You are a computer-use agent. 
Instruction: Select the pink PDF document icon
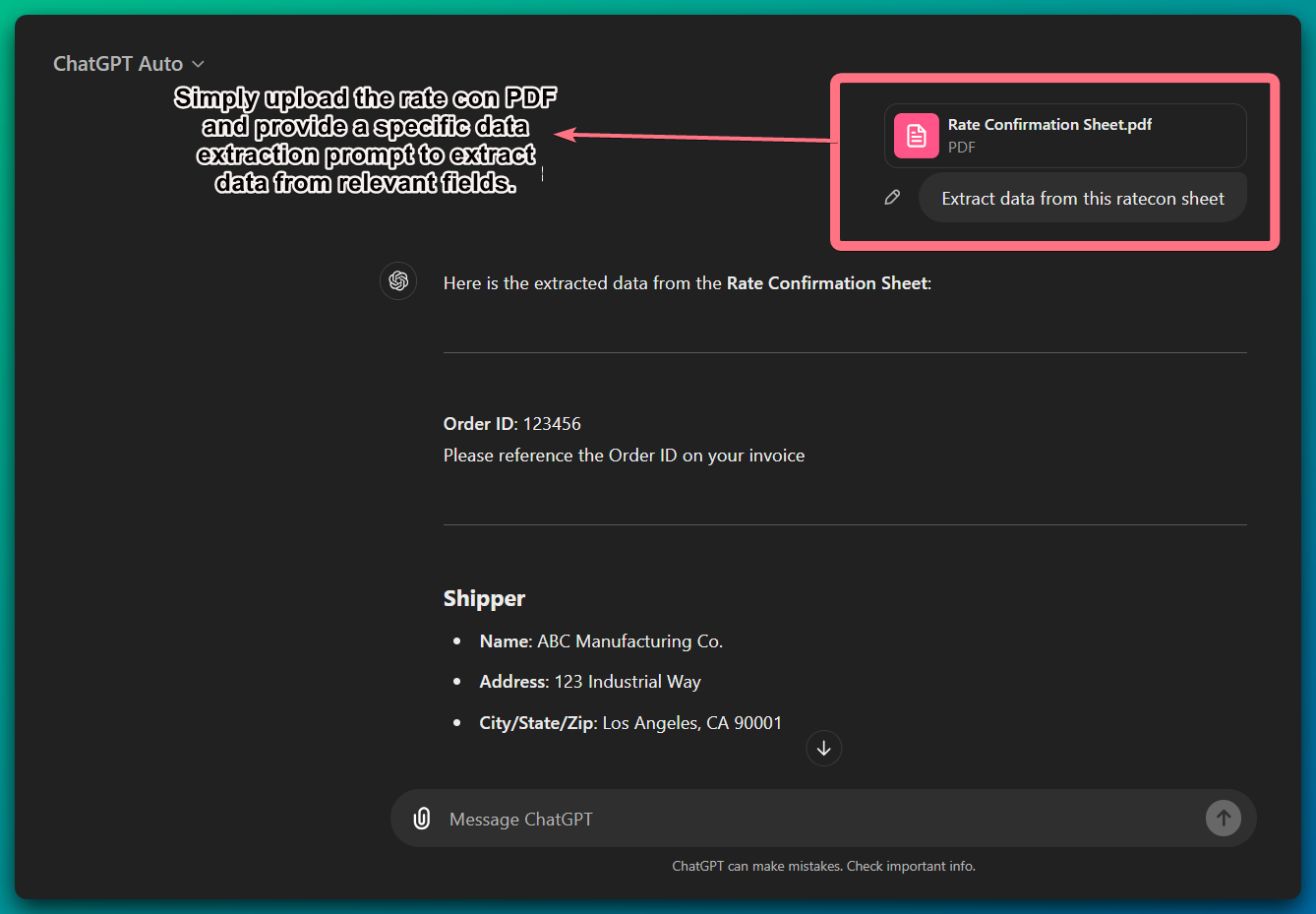pyautogui.click(x=916, y=136)
